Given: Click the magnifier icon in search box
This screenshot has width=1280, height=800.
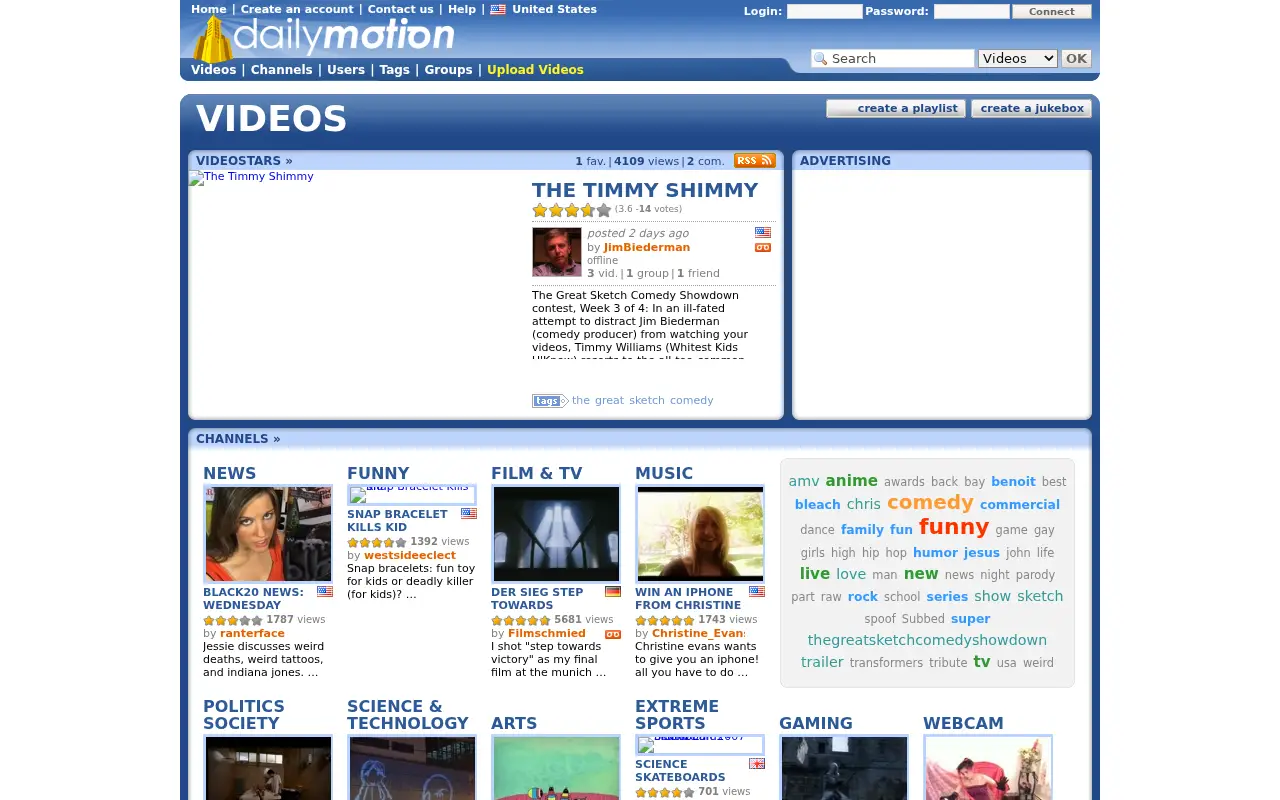Looking at the screenshot, I should 821,59.
